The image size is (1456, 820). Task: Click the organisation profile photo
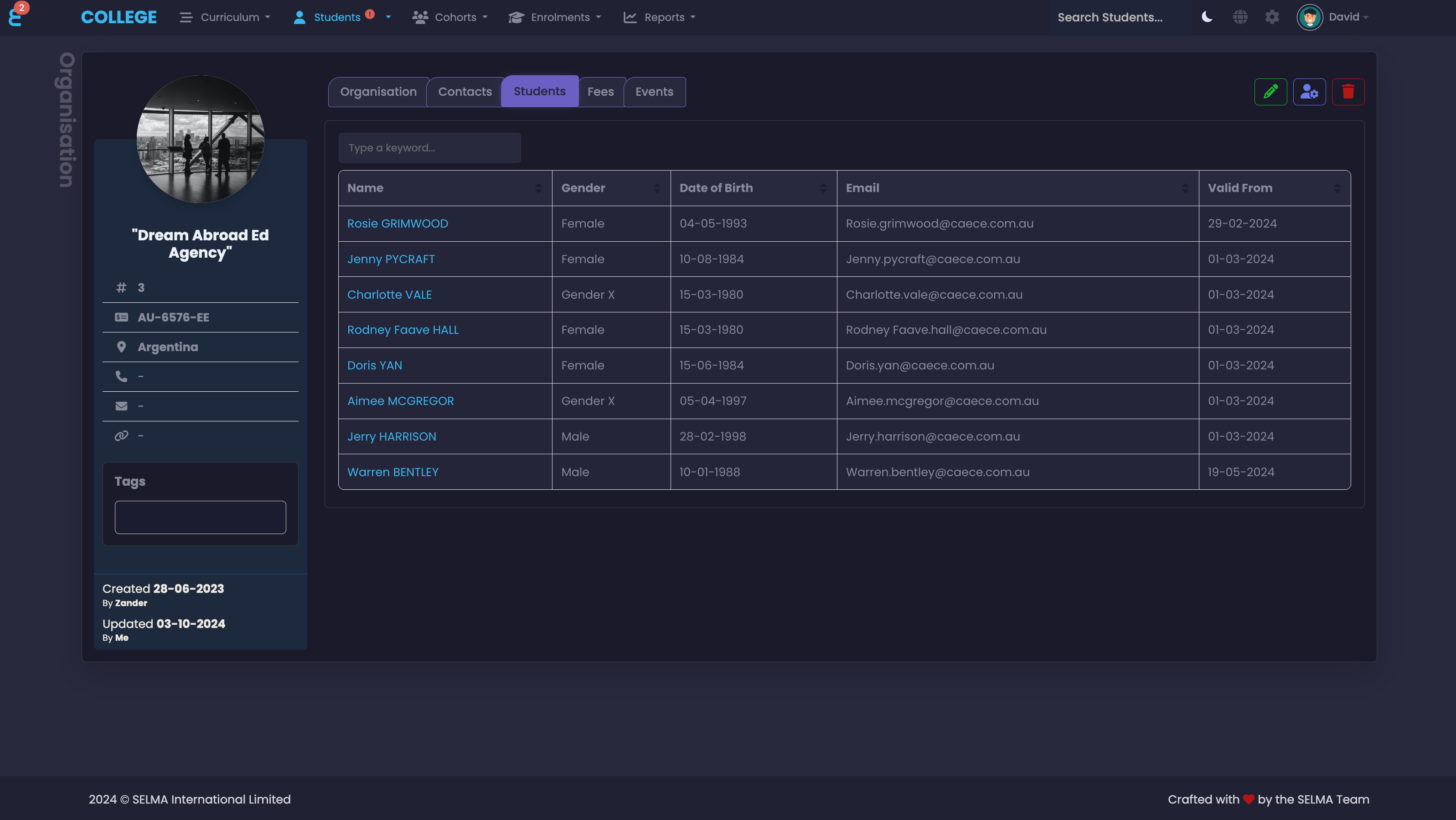pyautogui.click(x=200, y=139)
